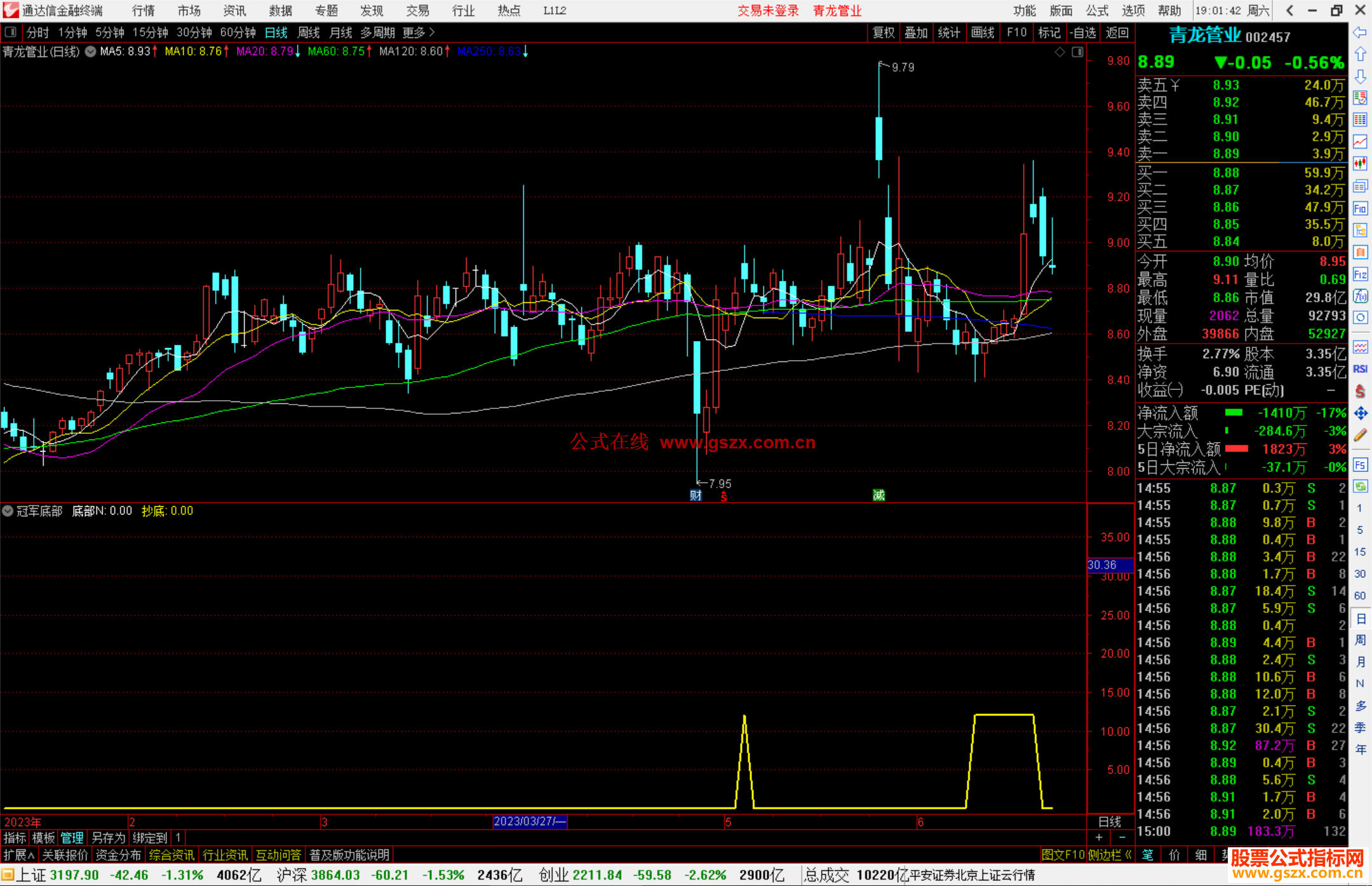Click the plus zoom-in chart button

(x=1099, y=838)
